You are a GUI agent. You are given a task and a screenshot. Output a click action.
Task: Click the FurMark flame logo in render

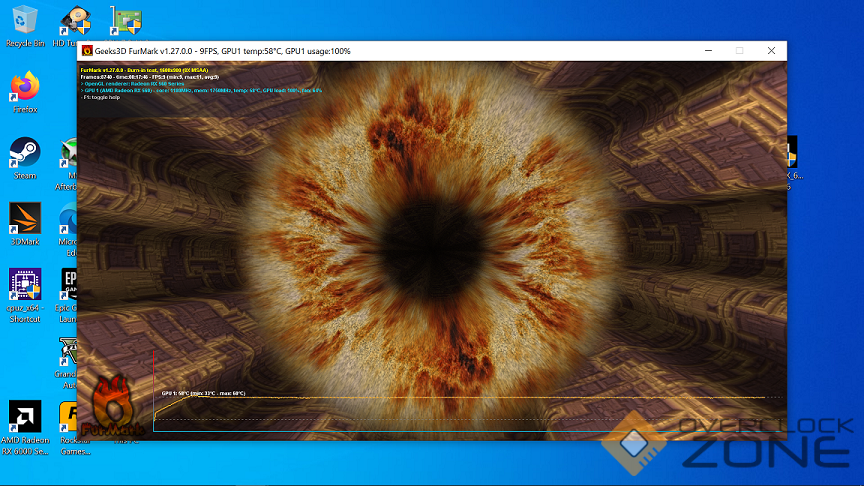pyautogui.click(x=112, y=406)
